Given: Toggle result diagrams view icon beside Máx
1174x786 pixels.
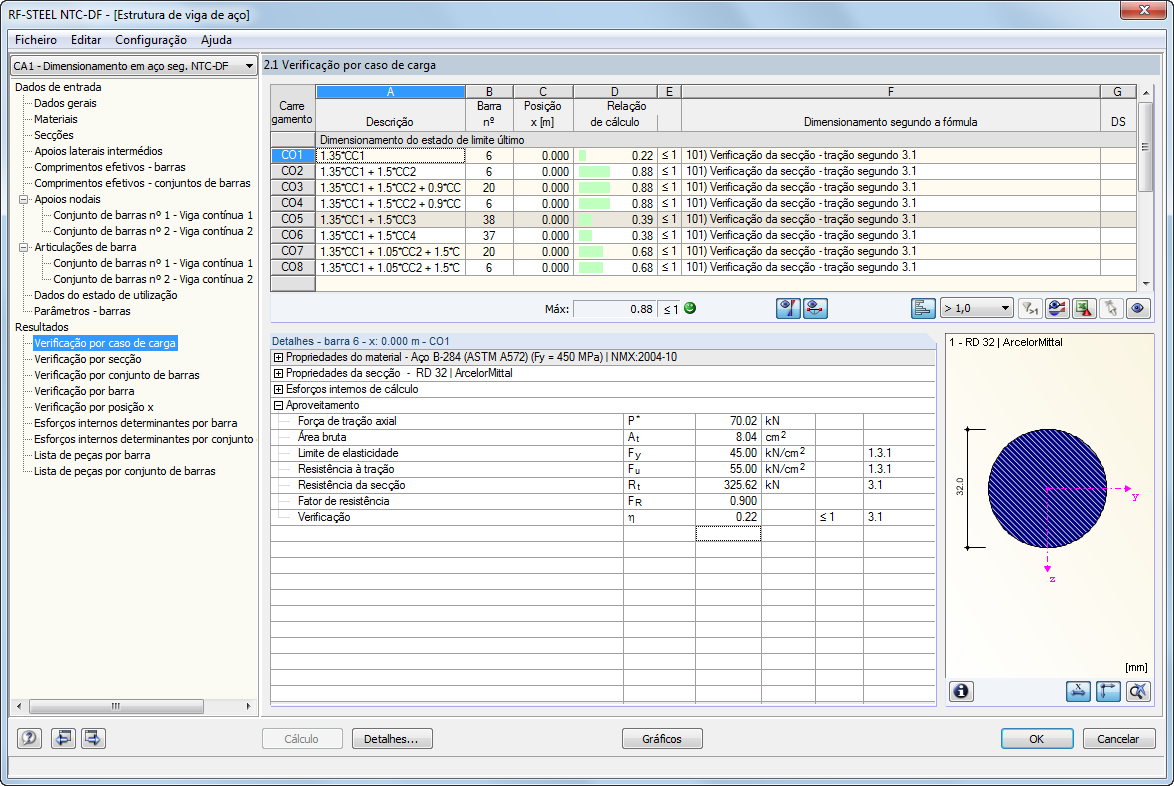Looking at the screenshot, I should pos(788,308).
